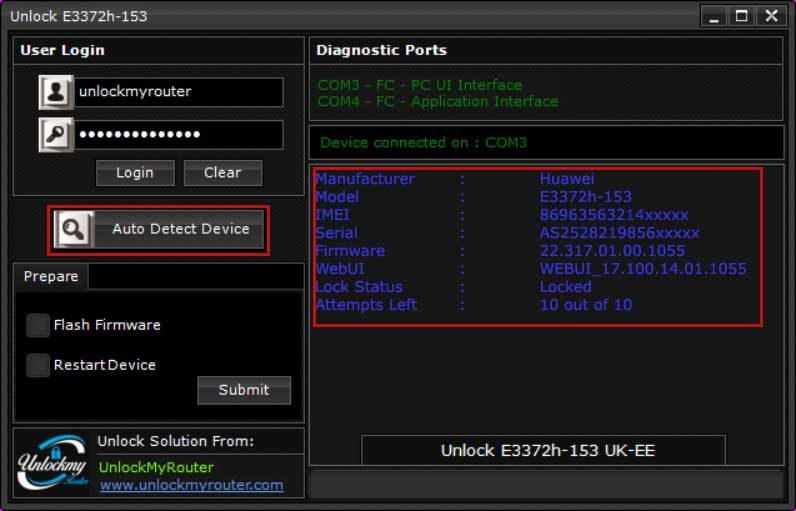Click the Firmware field label
Viewport: 796px width, 511px height.
(x=350, y=251)
